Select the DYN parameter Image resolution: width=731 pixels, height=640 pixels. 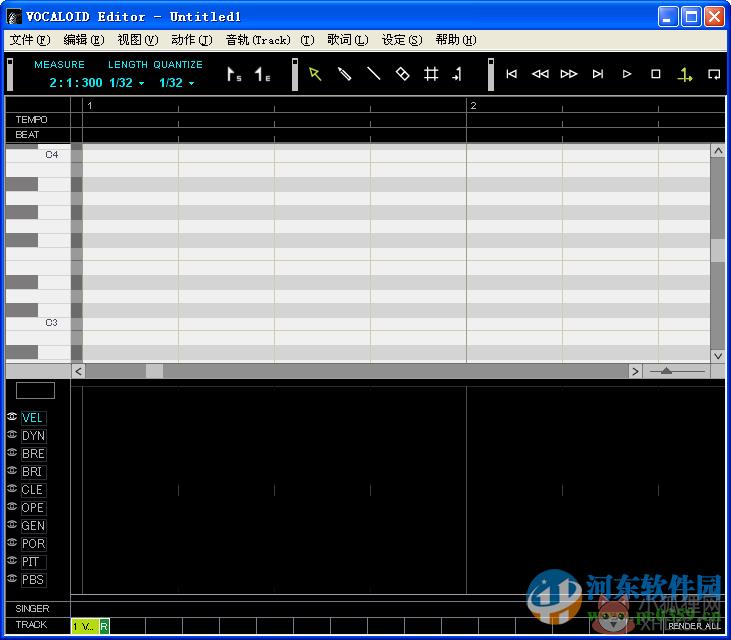(x=34, y=436)
